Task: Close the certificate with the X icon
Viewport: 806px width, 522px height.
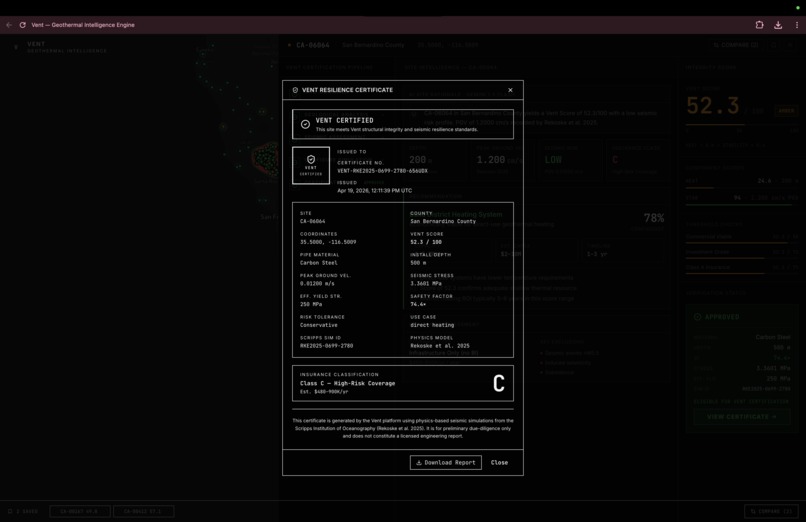Action: (510, 90)
